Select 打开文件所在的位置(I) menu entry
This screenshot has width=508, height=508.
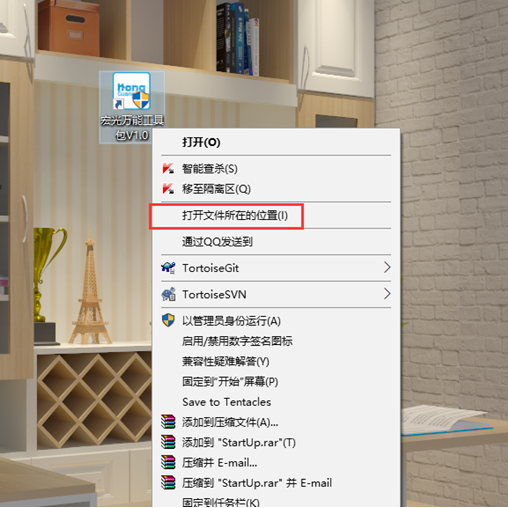click(x=276, y=216)
